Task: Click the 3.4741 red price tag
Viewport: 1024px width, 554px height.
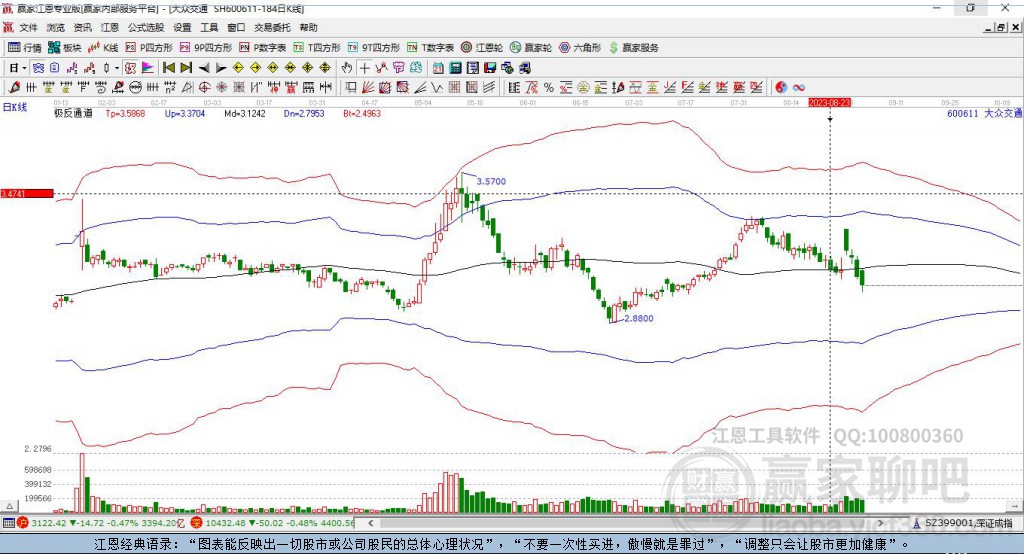Action: coord(27,193)
